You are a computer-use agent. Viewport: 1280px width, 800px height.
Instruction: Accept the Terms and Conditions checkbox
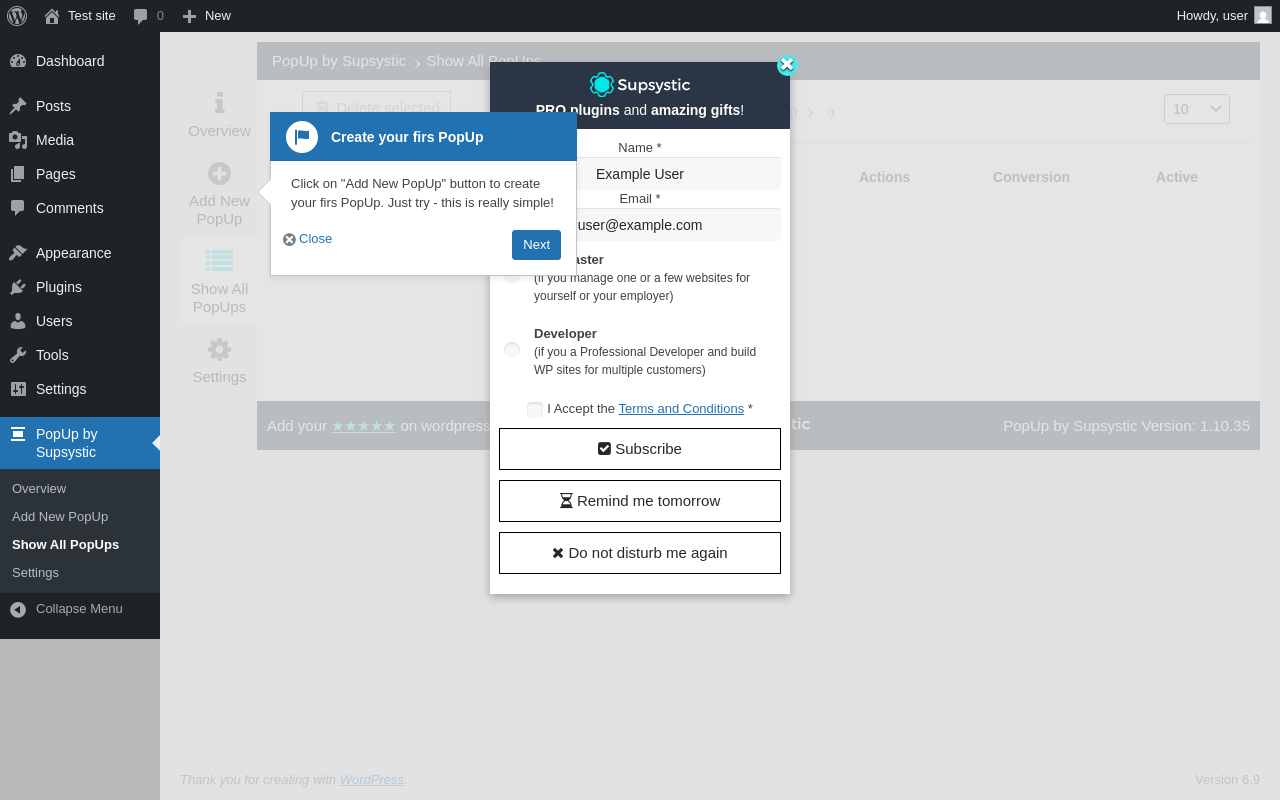coord(535,409)
